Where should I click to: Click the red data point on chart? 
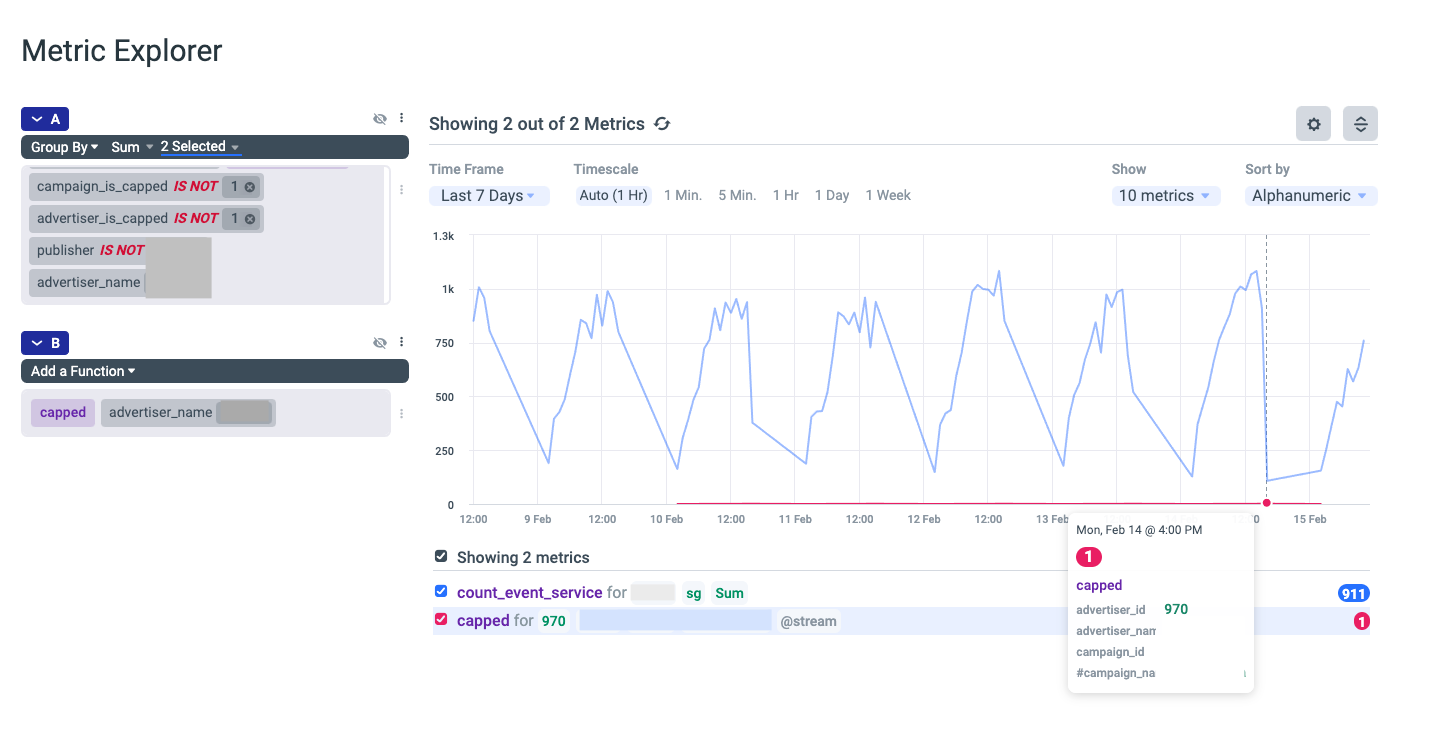pos(1266,503)
